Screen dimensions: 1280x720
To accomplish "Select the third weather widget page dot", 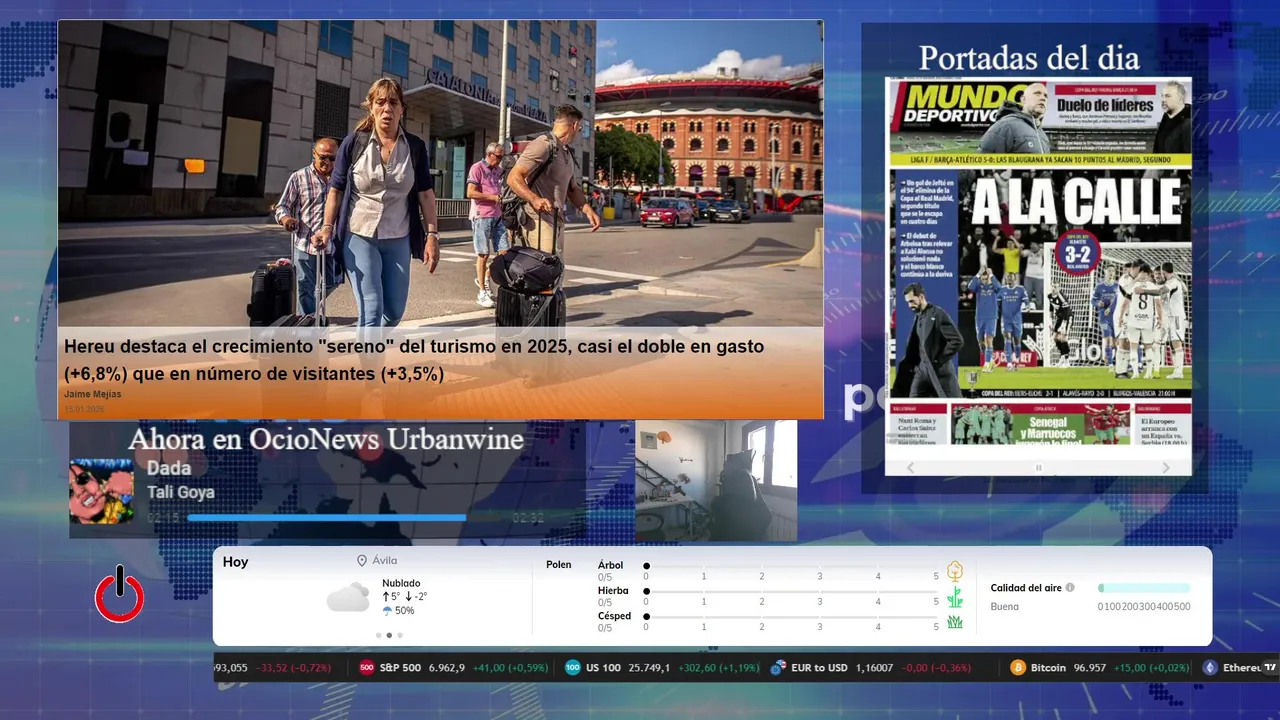I will 400,635.
